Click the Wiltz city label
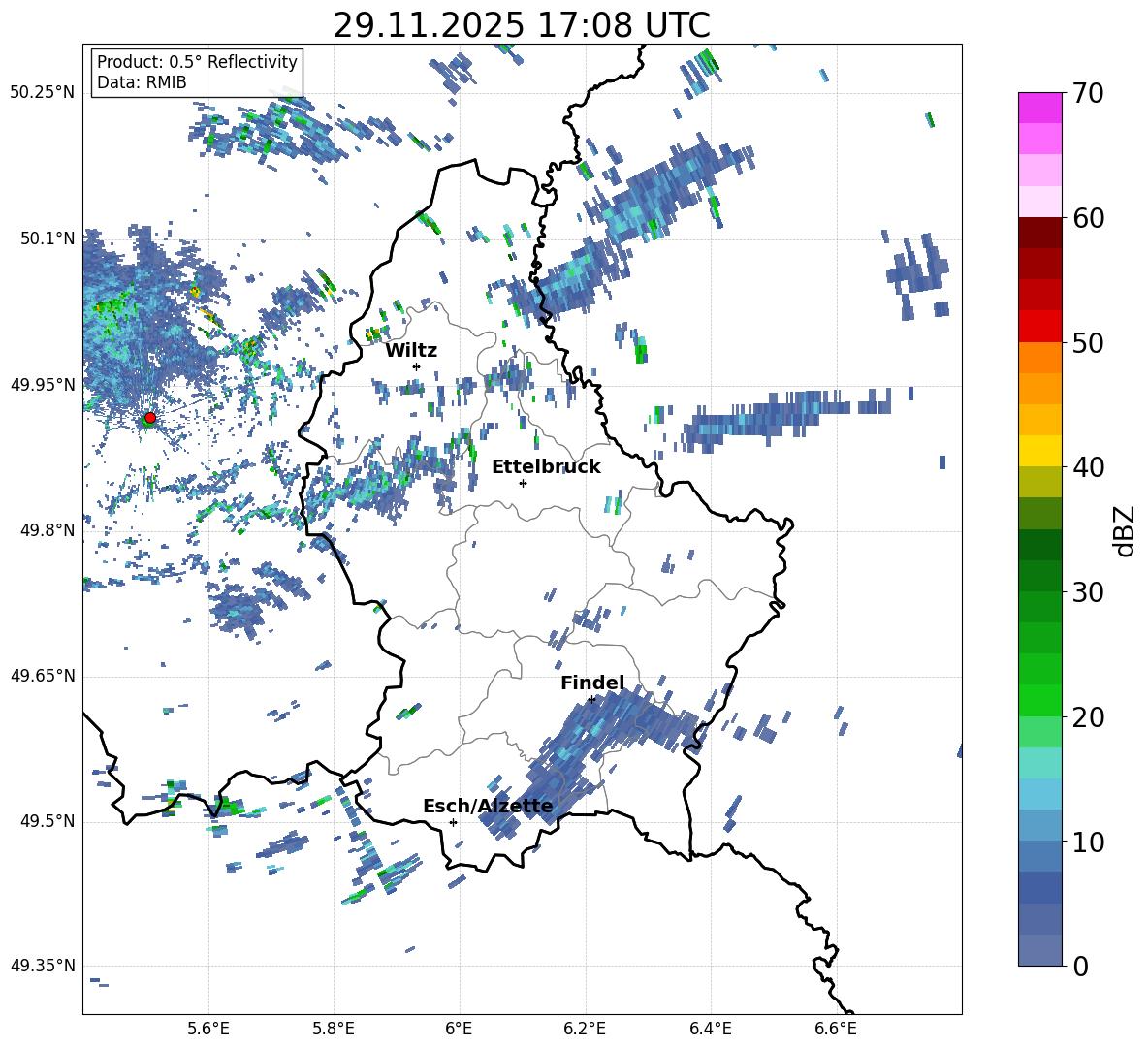1148x1048 pixels. (x=411, y=351)
